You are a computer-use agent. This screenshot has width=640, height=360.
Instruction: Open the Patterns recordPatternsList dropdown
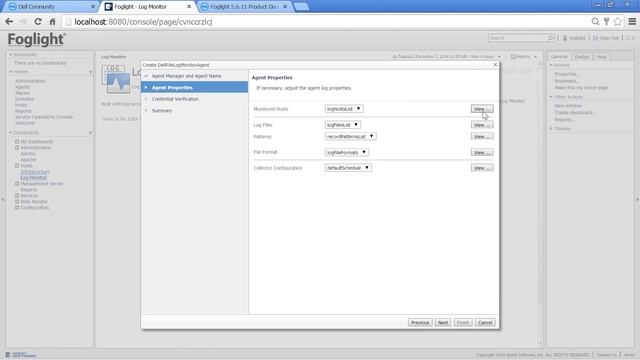pyautogui.click(x=351, y=136)
